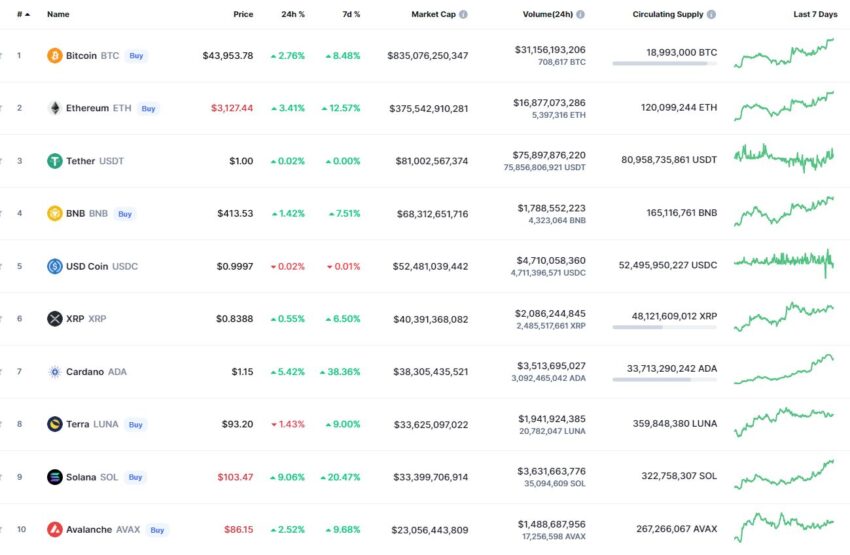This screenshot has width=850, height=555.
Task: Open the Volume(24h) info icon
Action: click(x=581, y=15)
